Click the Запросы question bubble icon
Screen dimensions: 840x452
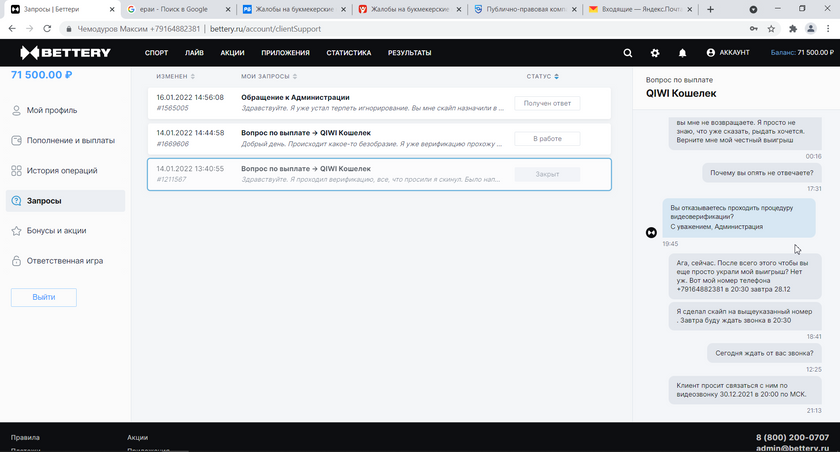coord(16,201)
